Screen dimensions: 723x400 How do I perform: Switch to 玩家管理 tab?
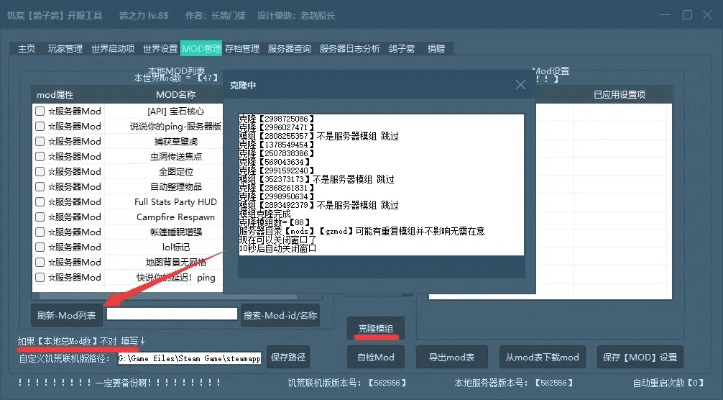(x=65, y=48)
